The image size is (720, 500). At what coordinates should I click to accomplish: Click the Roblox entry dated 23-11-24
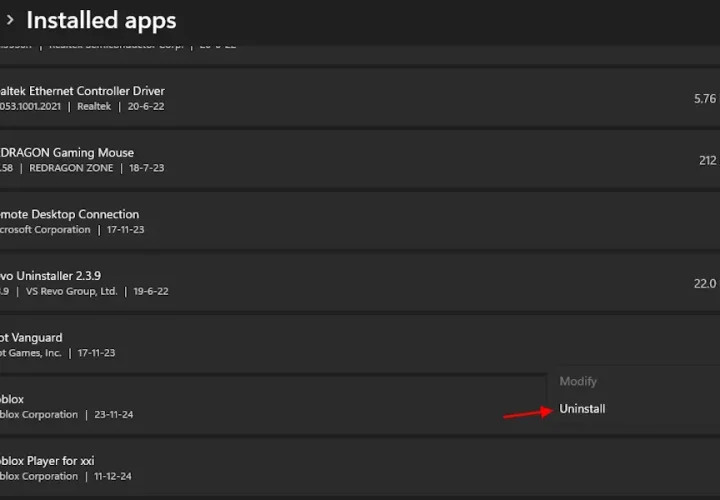pyautogui.click(x=272, y=406)
